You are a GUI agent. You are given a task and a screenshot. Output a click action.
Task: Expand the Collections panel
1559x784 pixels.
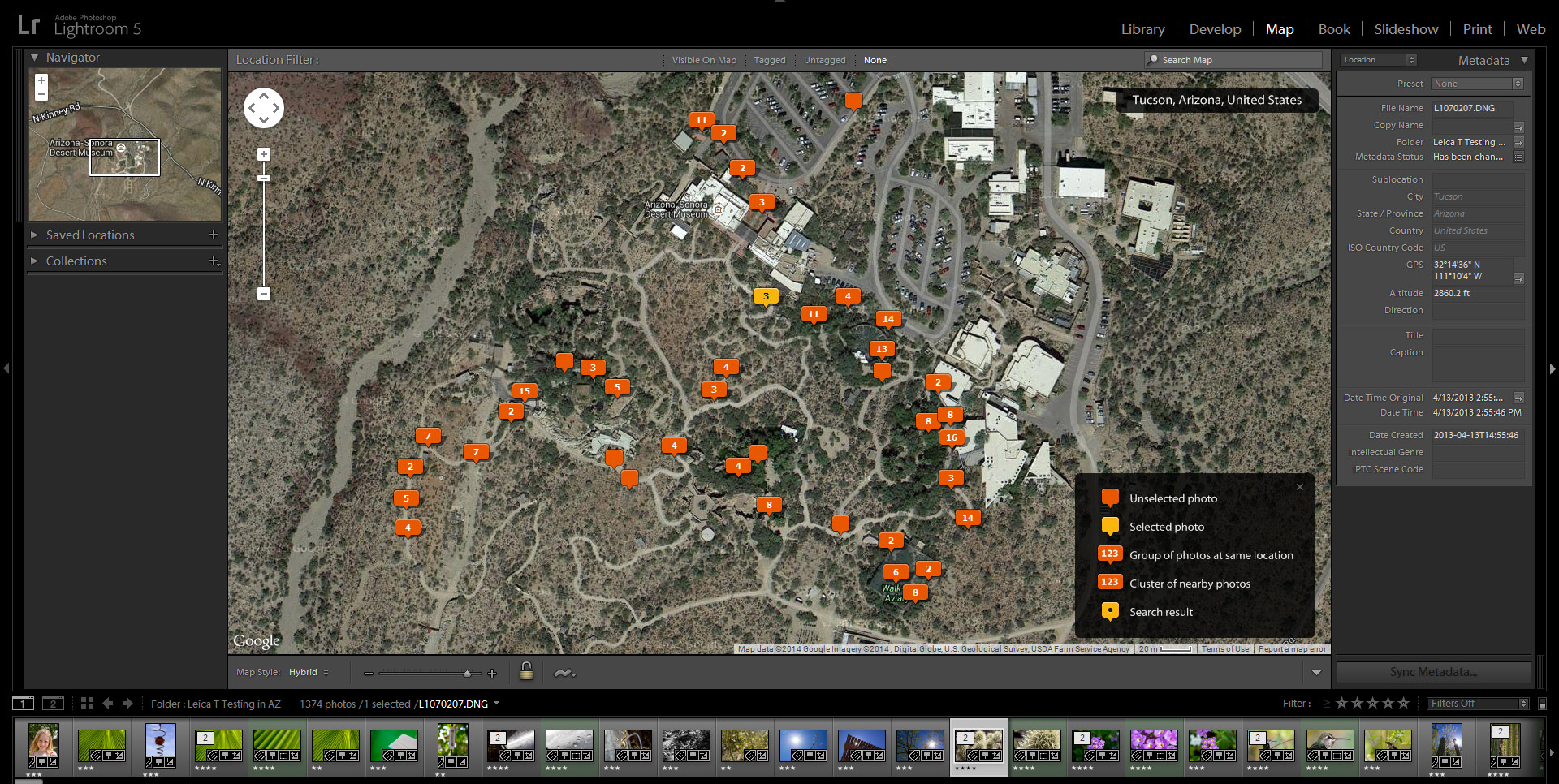34,261
